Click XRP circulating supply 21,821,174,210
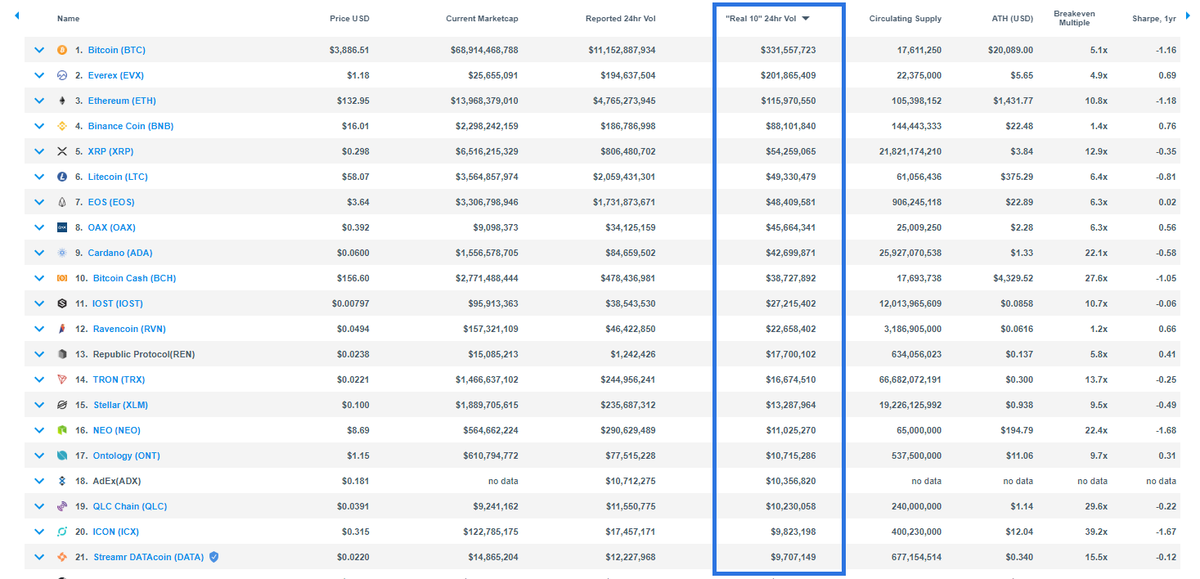 [x=910, y=151]
